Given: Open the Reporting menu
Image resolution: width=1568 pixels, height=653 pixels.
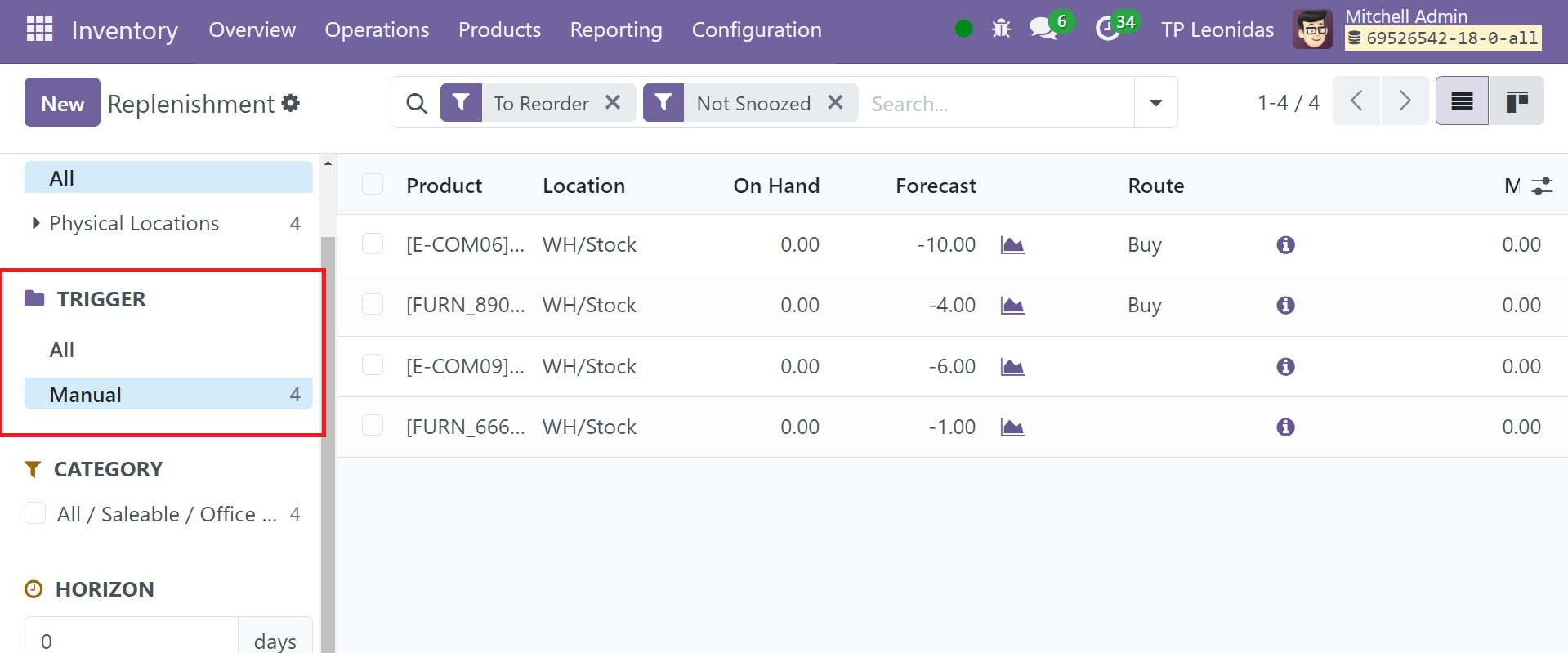Looking at the screenshot, I should [616, 29].
